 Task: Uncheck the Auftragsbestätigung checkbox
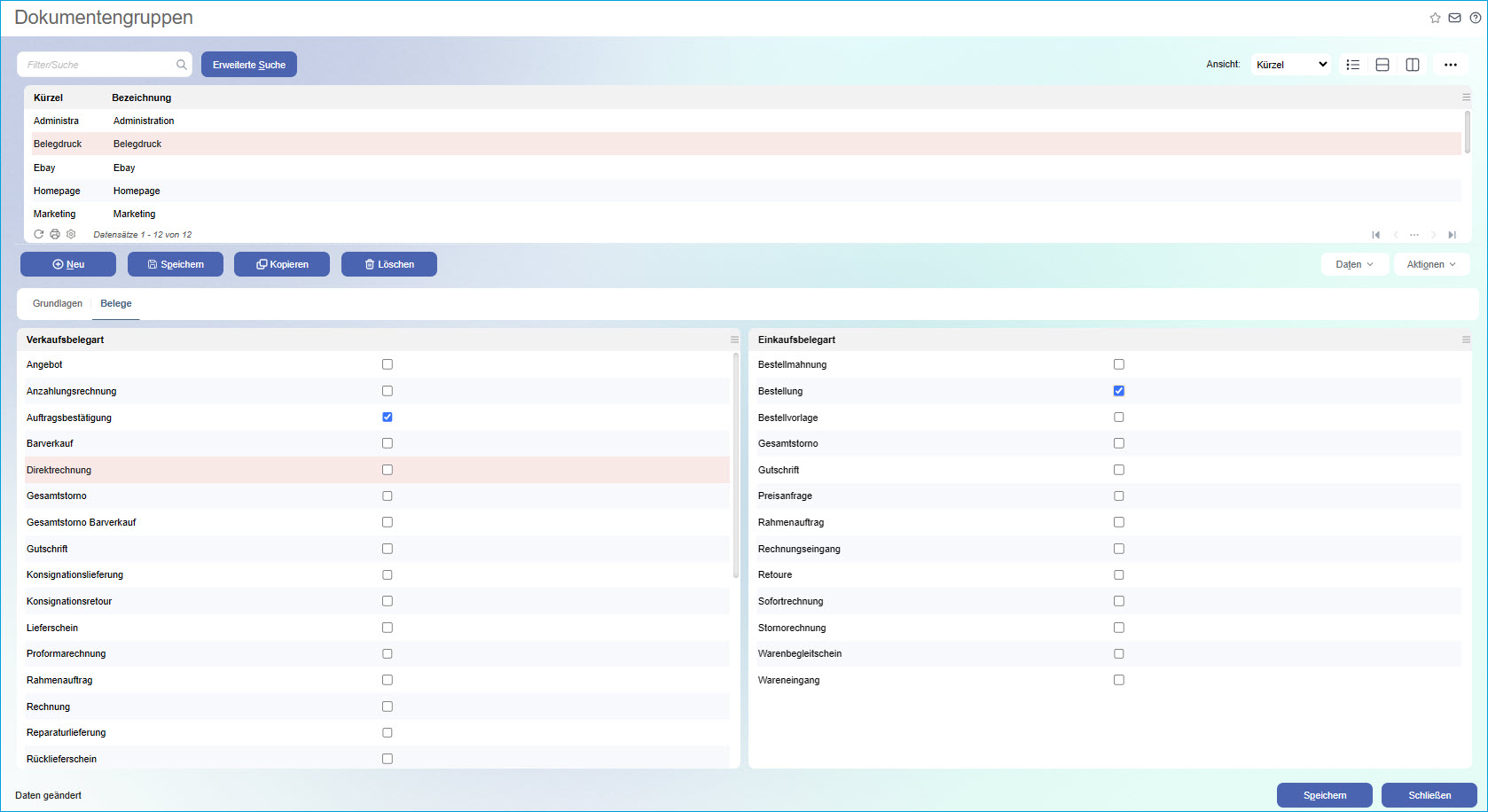388,417
